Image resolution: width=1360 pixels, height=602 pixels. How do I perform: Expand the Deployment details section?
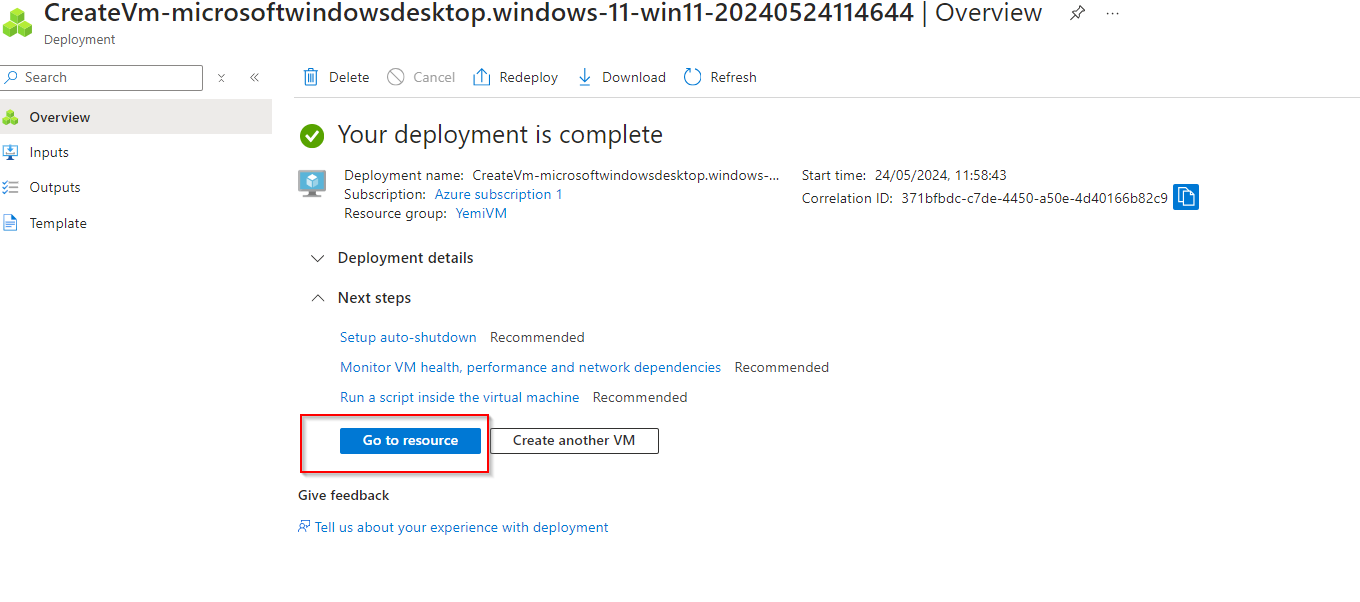click(318, 258)
